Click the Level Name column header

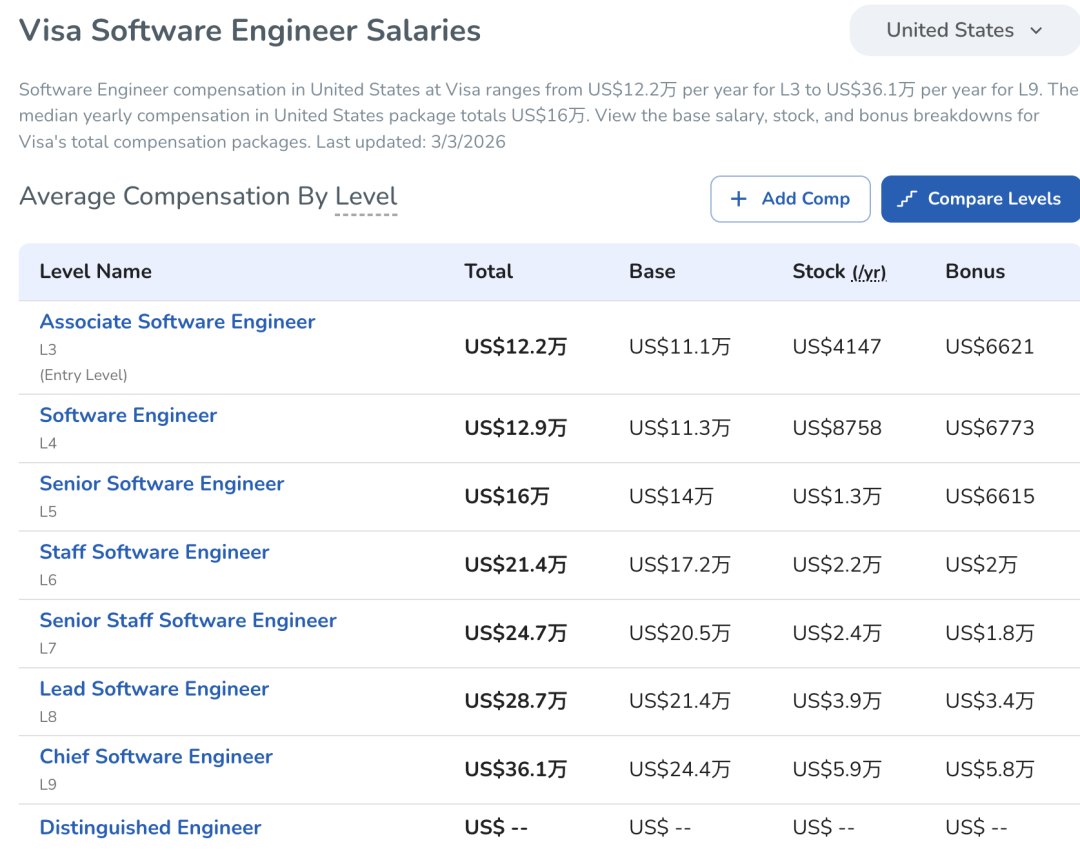96,272
